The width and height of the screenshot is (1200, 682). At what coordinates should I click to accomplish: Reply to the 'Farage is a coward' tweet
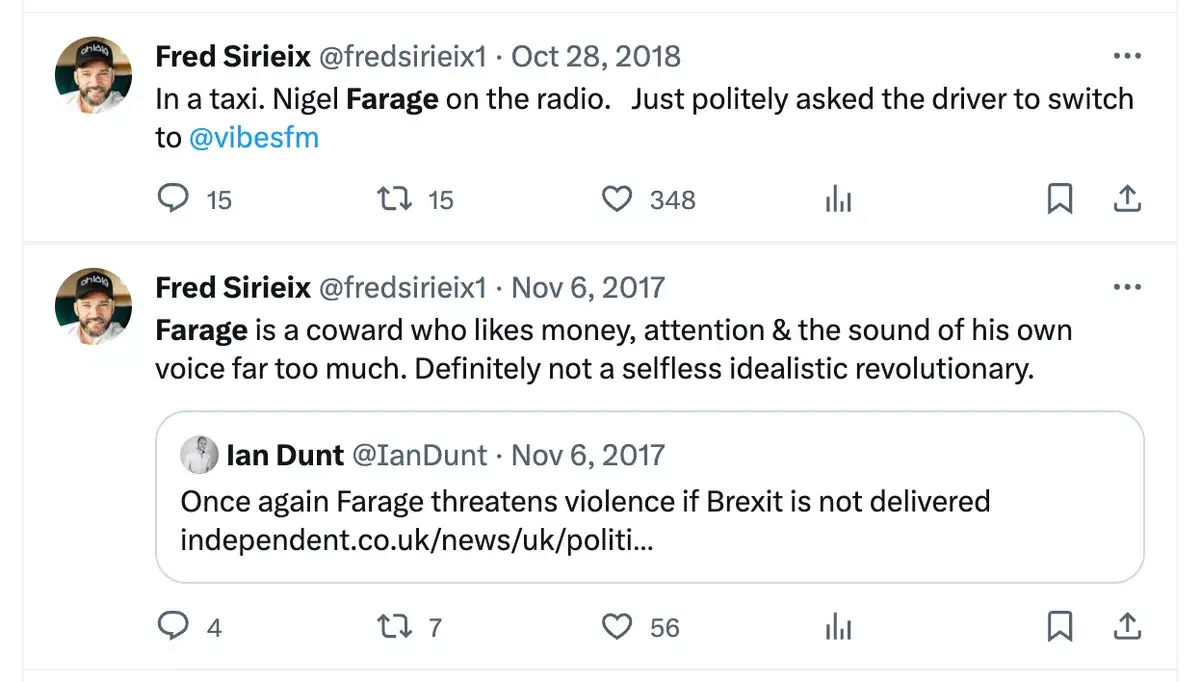(x=173, y=627)
